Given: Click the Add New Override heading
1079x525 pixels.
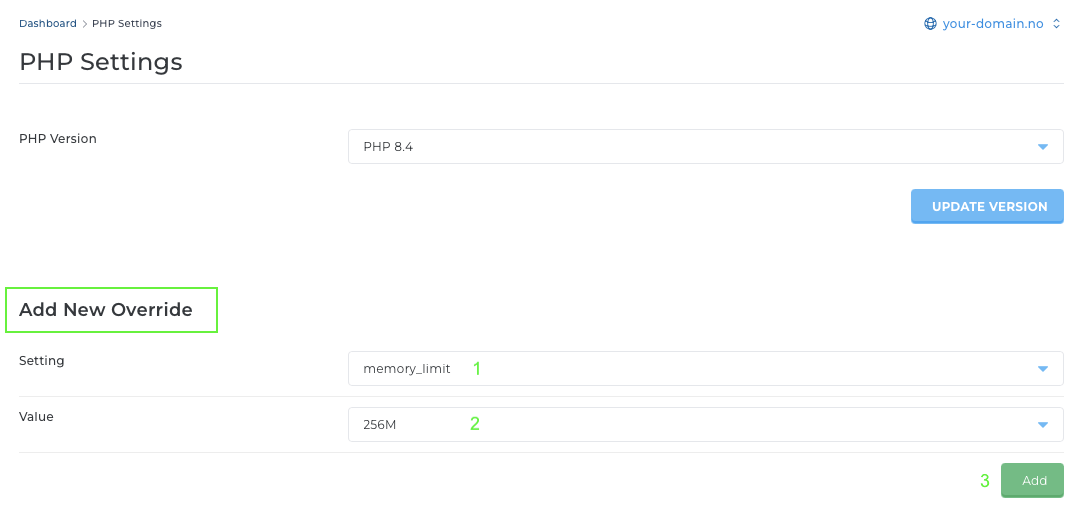Looking at the screenshot, I should (106, 310).
